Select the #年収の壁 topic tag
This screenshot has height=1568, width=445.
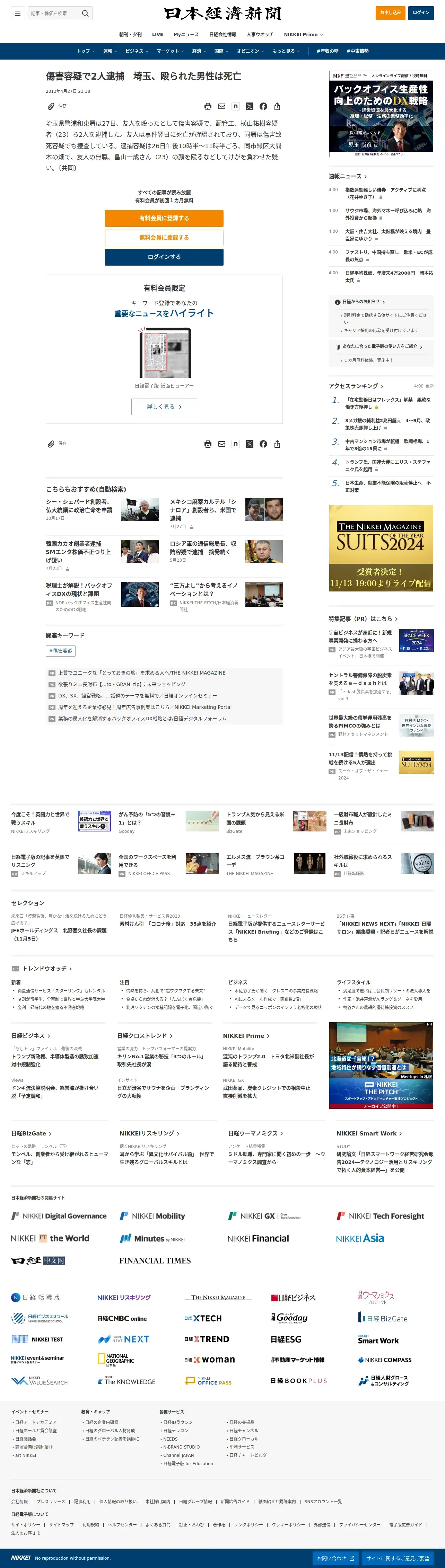point(328,51)
